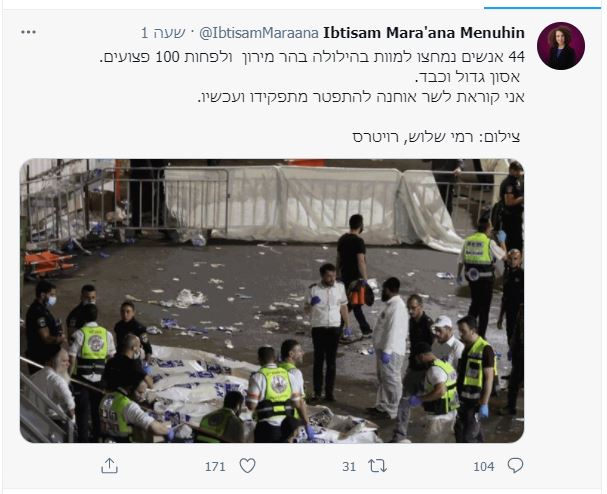Open the '1 שעה' timestamp link

163,33
